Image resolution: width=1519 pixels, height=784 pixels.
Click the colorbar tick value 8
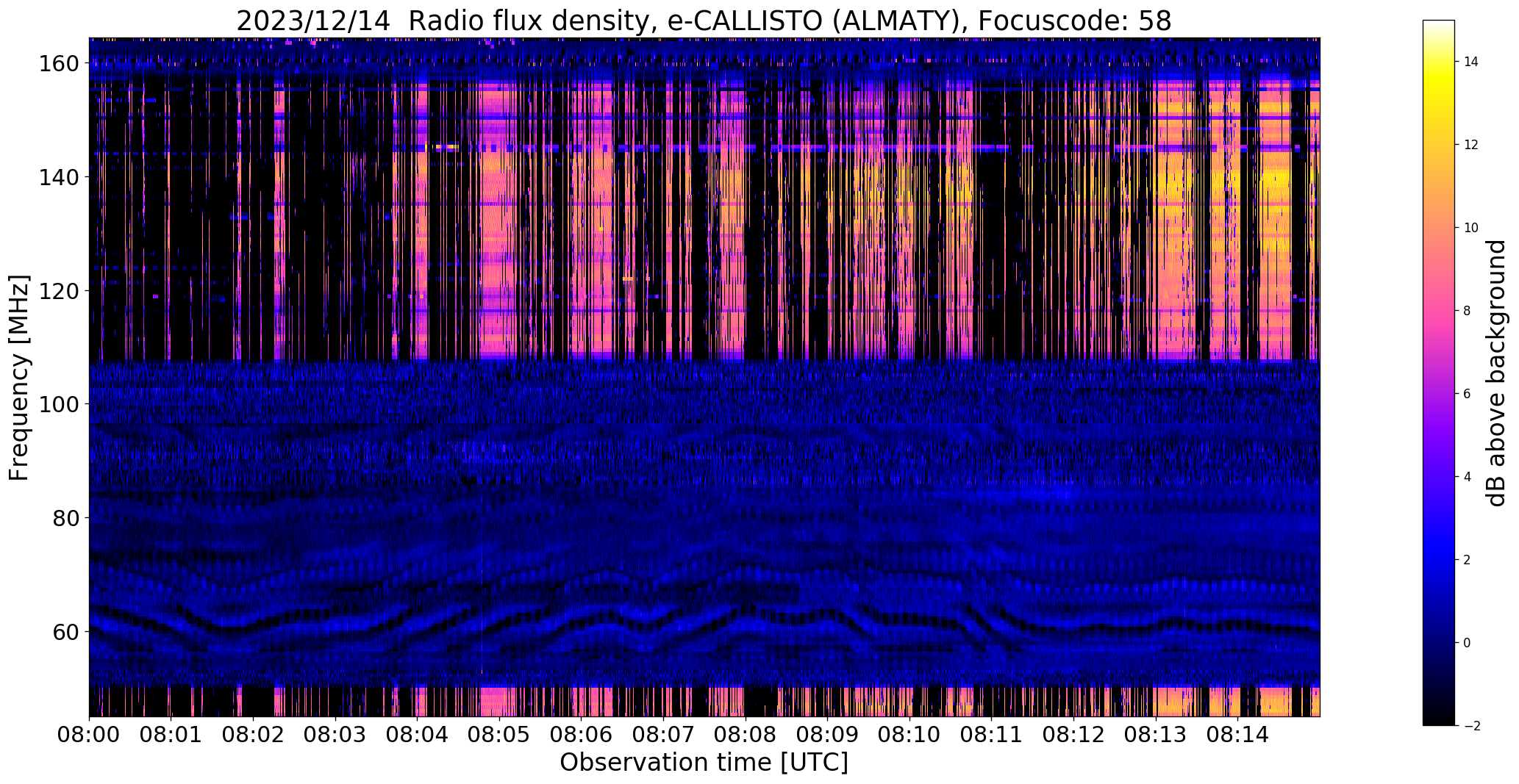[x=1467, y=311]
